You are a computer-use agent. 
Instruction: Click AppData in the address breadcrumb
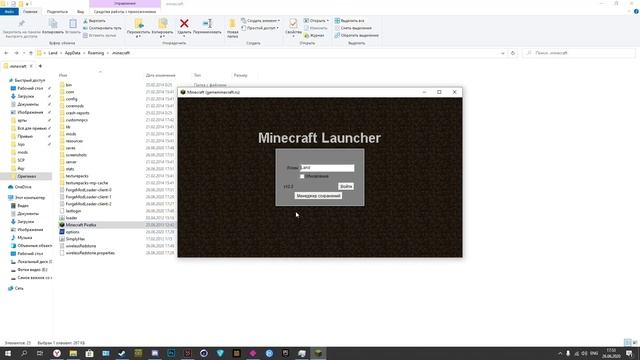(x=72, y=53)
